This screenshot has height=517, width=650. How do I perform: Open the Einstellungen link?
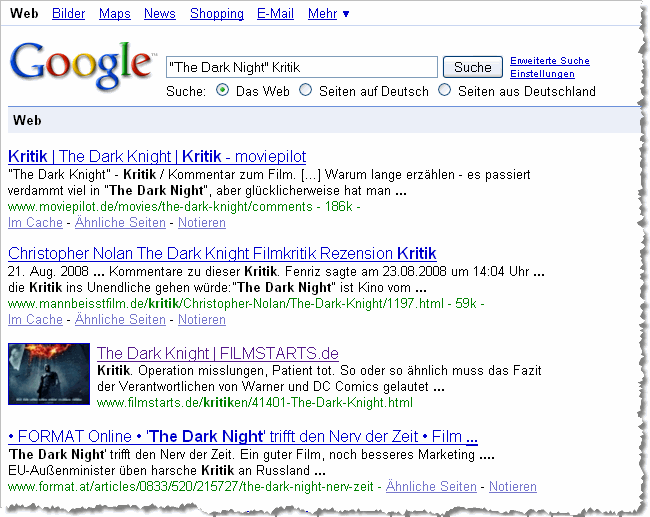[x=542, y=74]
